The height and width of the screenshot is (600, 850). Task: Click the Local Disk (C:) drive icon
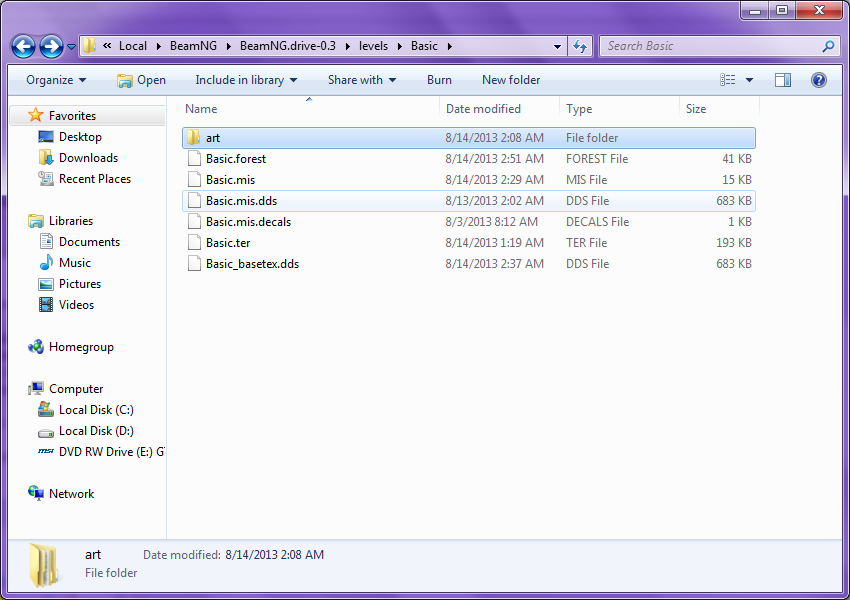(x=46, y=409)
